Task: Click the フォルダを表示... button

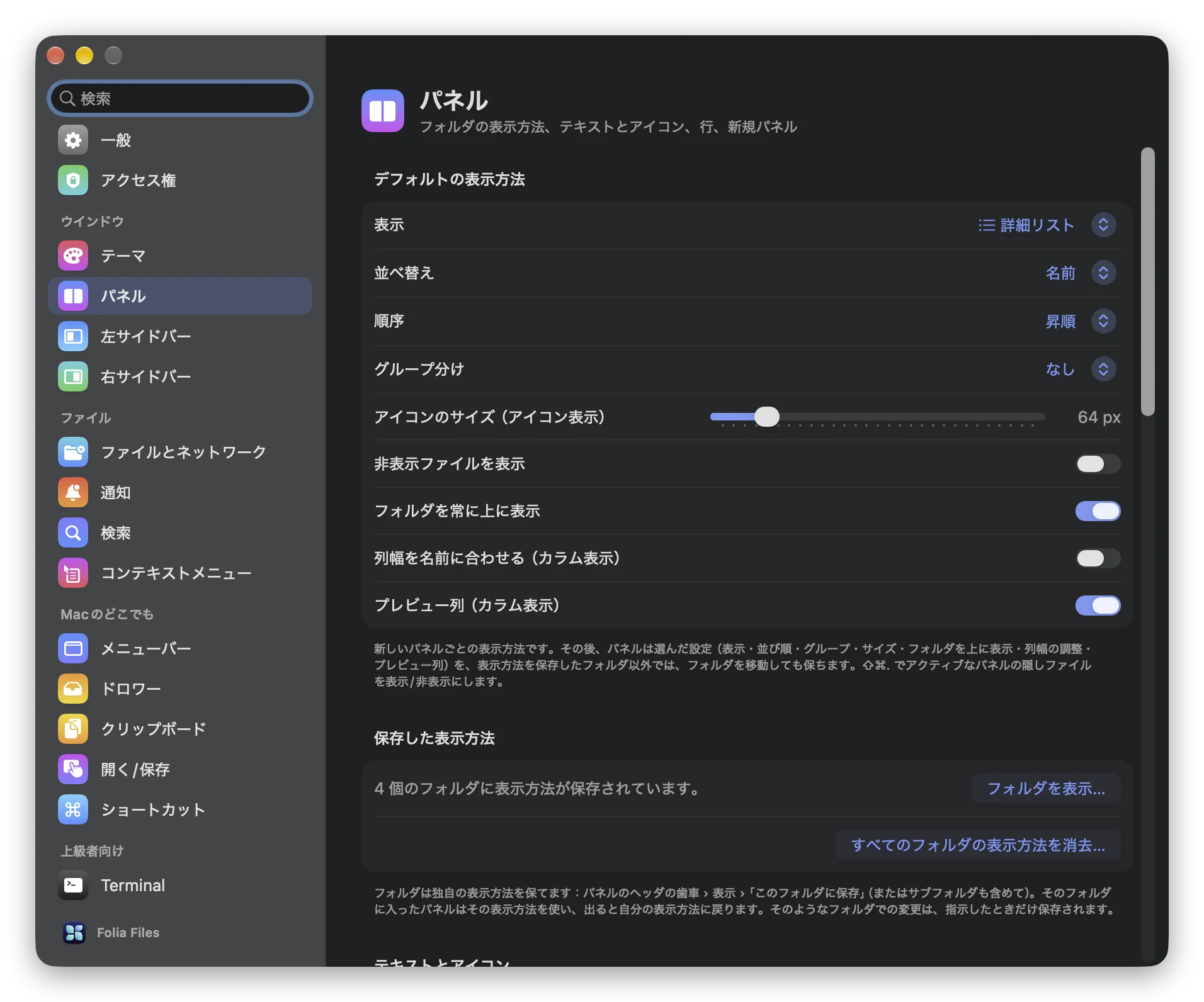Action: click(1046, 788)
